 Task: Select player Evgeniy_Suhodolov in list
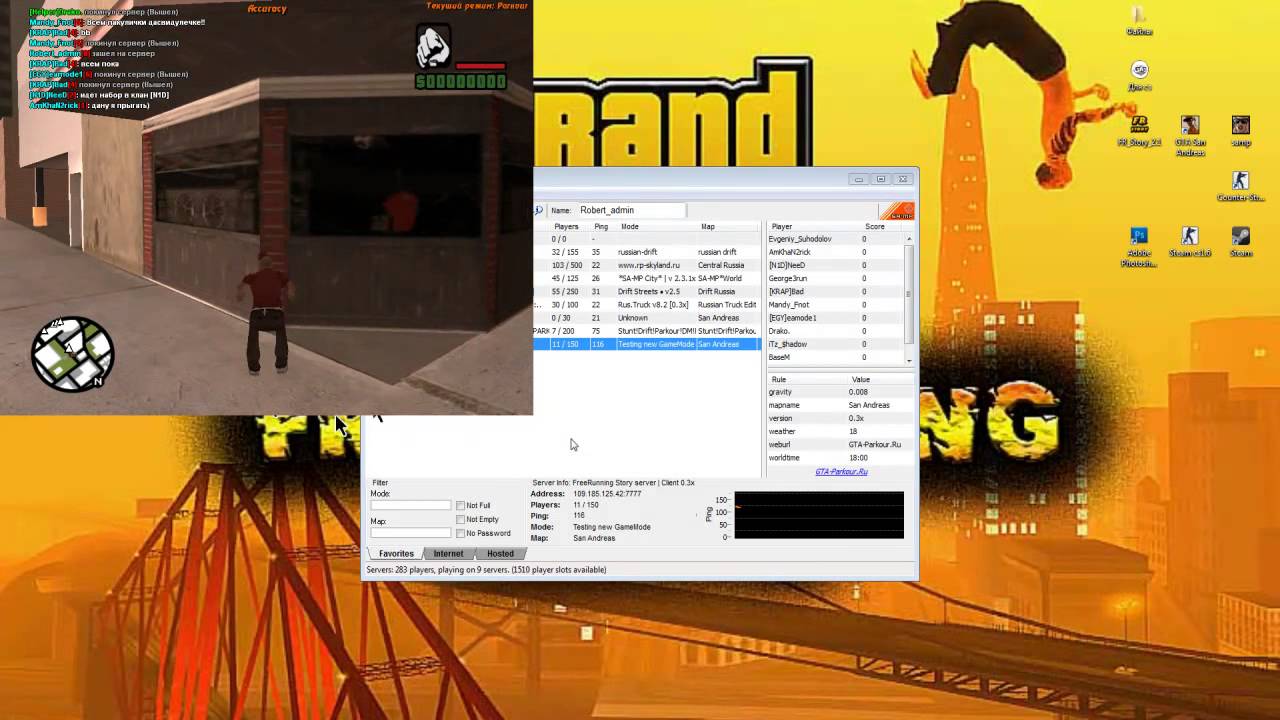pos(836,239)
